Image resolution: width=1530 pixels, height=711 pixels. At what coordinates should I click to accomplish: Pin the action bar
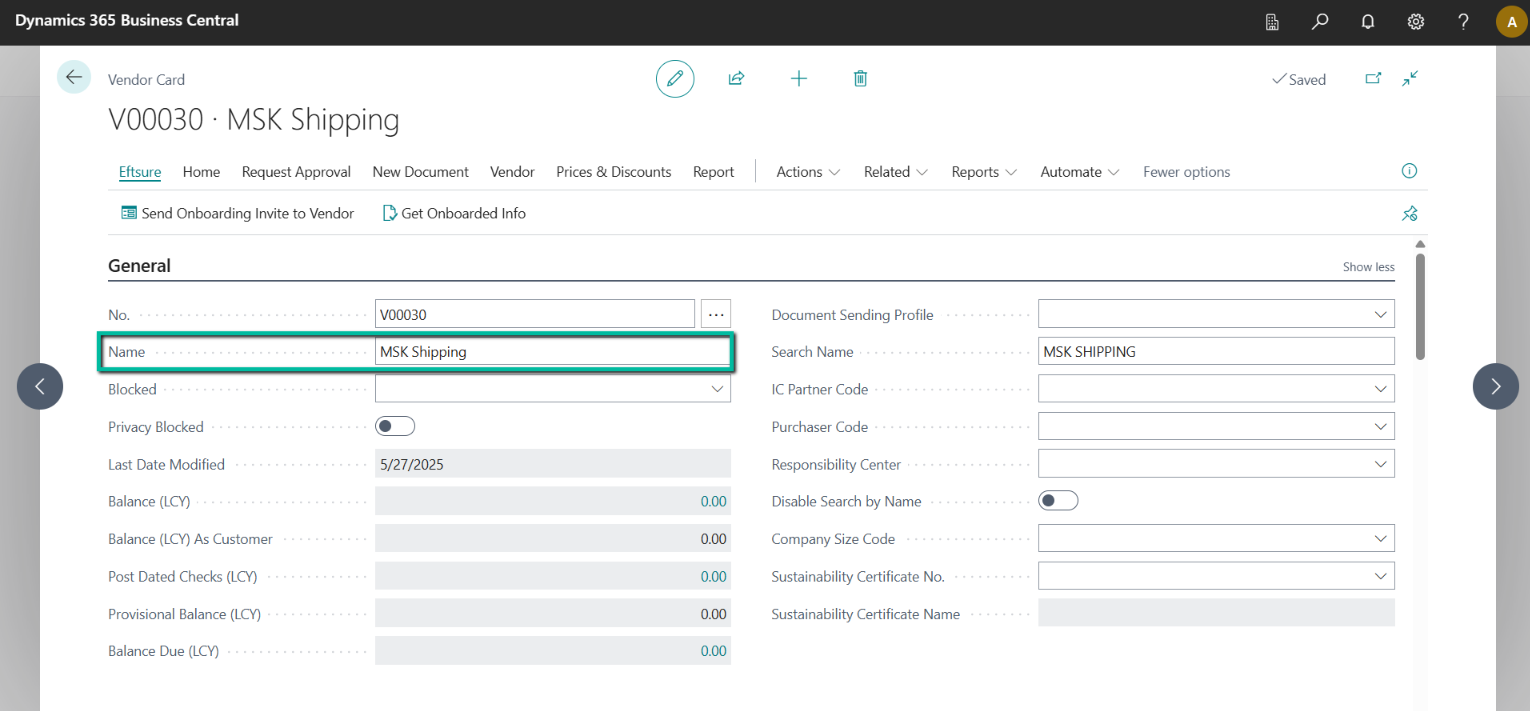point(1410,213)
